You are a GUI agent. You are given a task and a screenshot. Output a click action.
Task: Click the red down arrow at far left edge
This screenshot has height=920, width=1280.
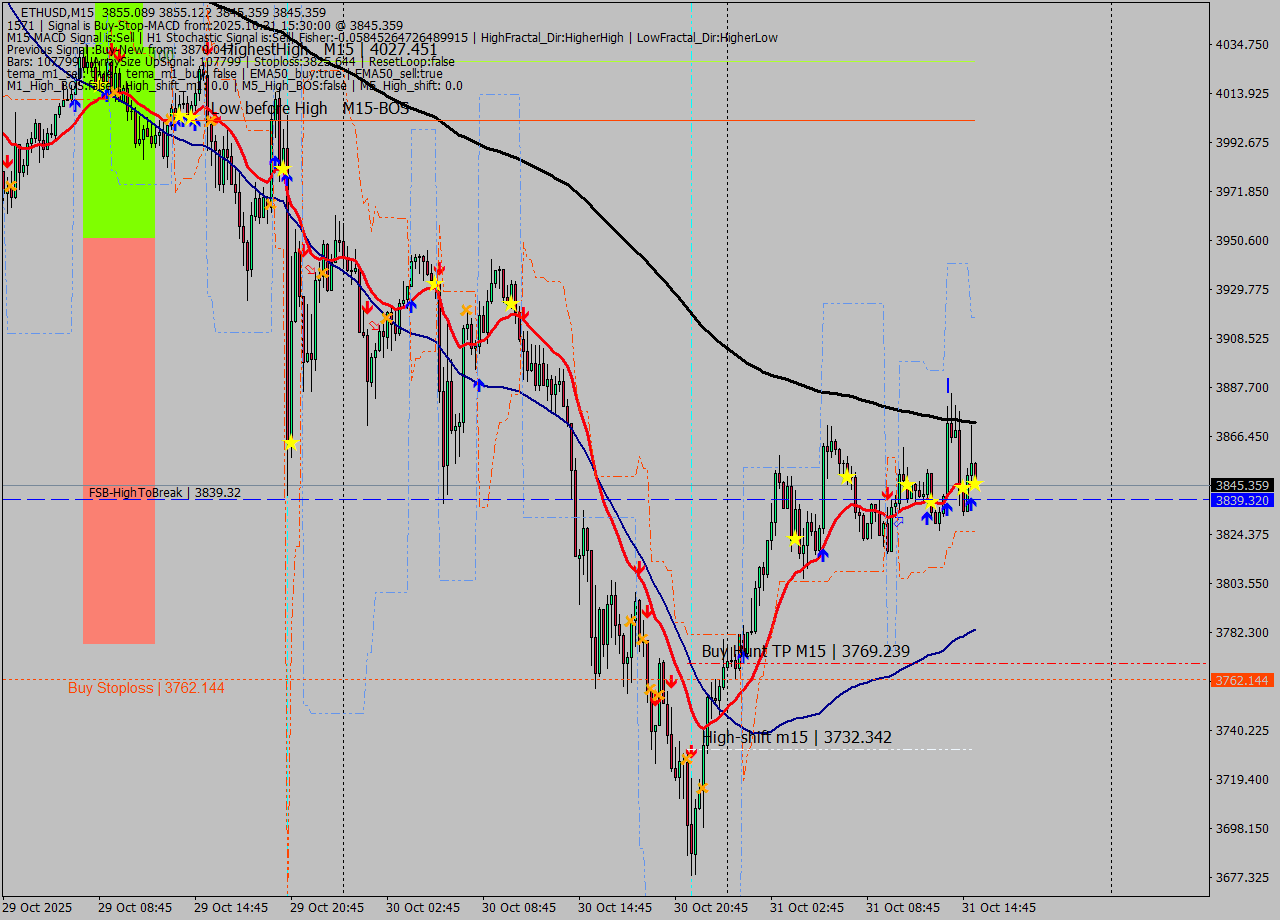coord(8,162)
